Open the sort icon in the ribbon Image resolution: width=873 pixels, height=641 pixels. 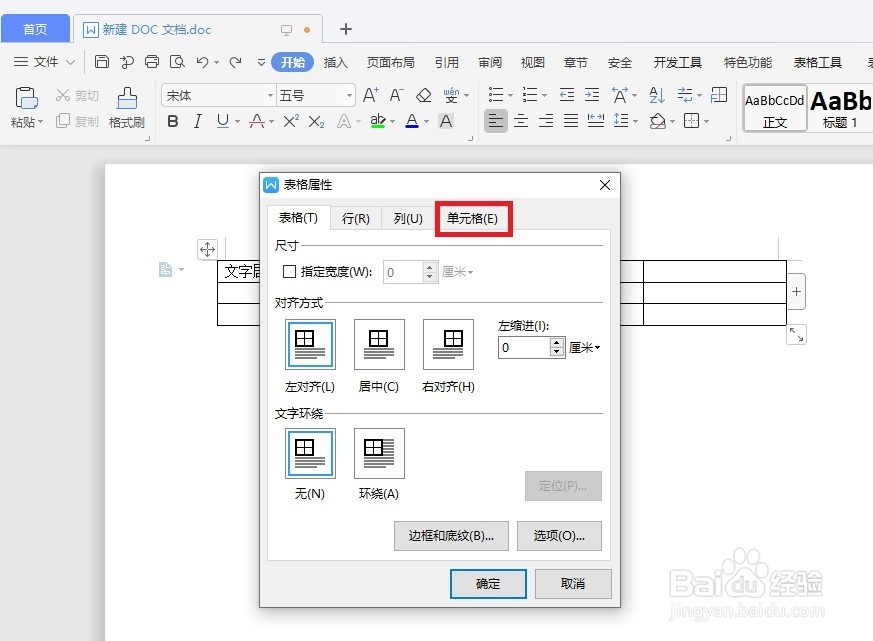656,94
